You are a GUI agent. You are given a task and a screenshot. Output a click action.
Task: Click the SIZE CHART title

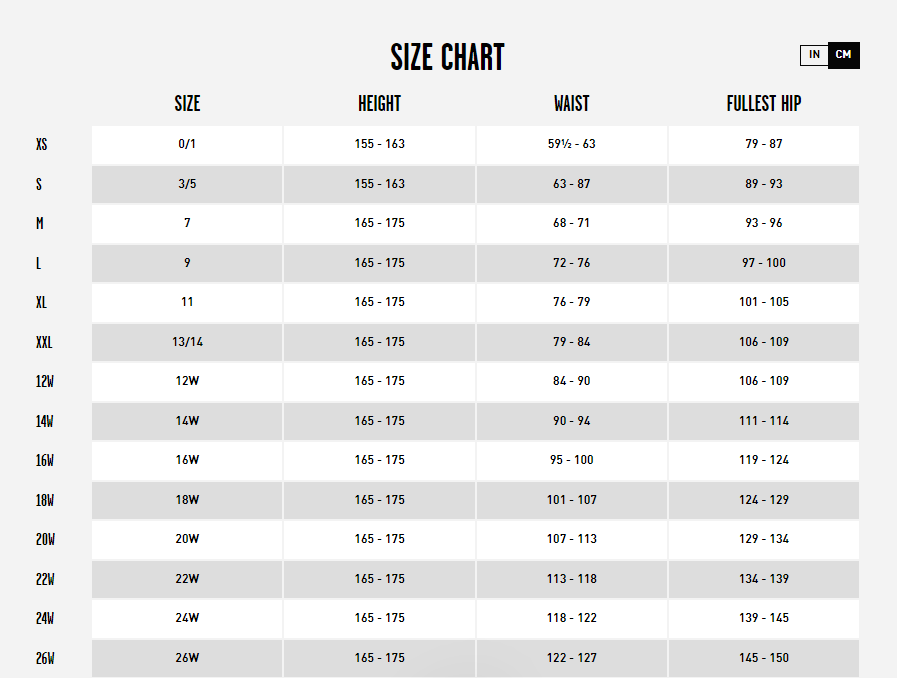coord(447,57)
